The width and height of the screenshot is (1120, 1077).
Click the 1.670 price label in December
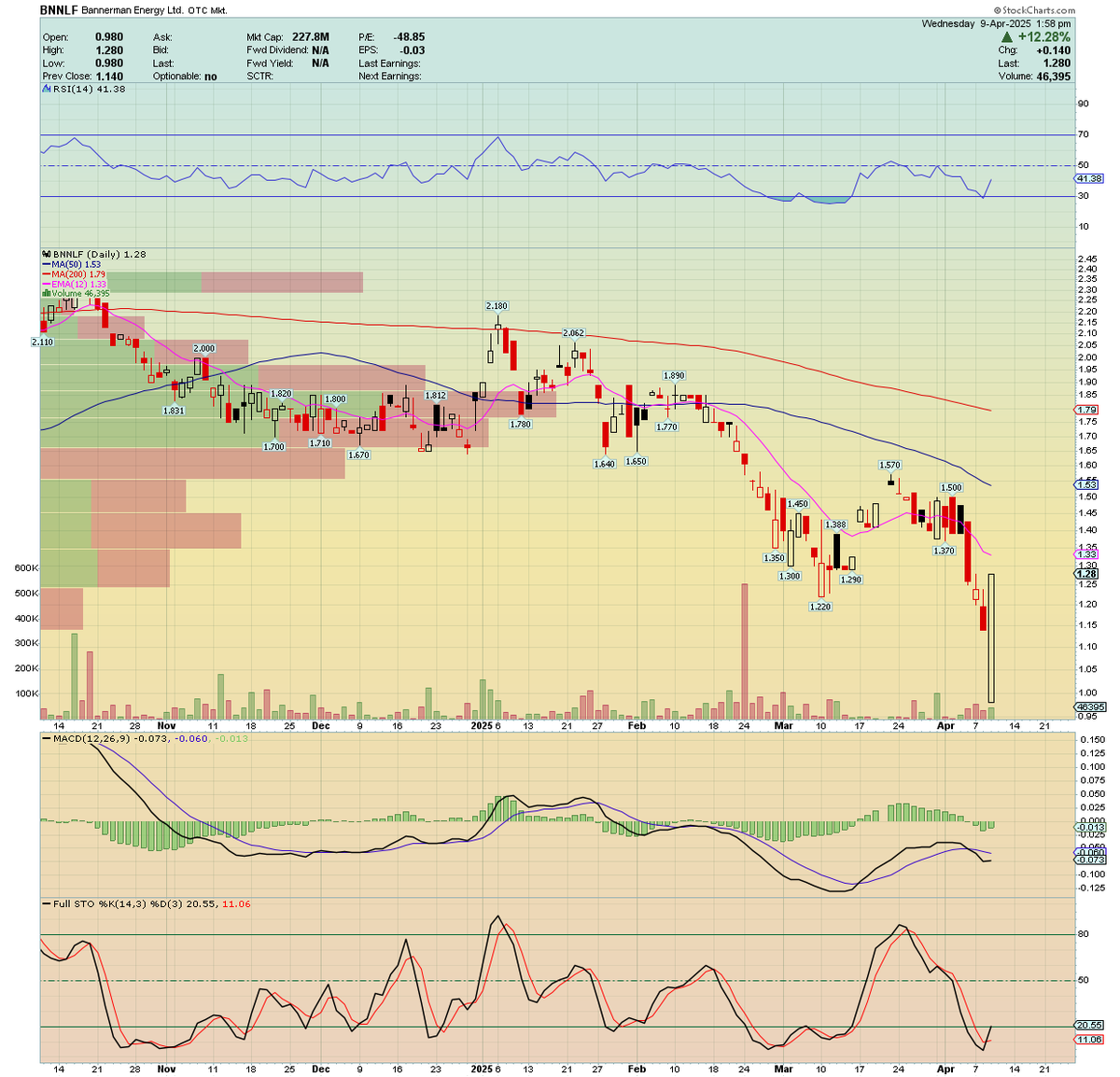(x=358, y=455)
